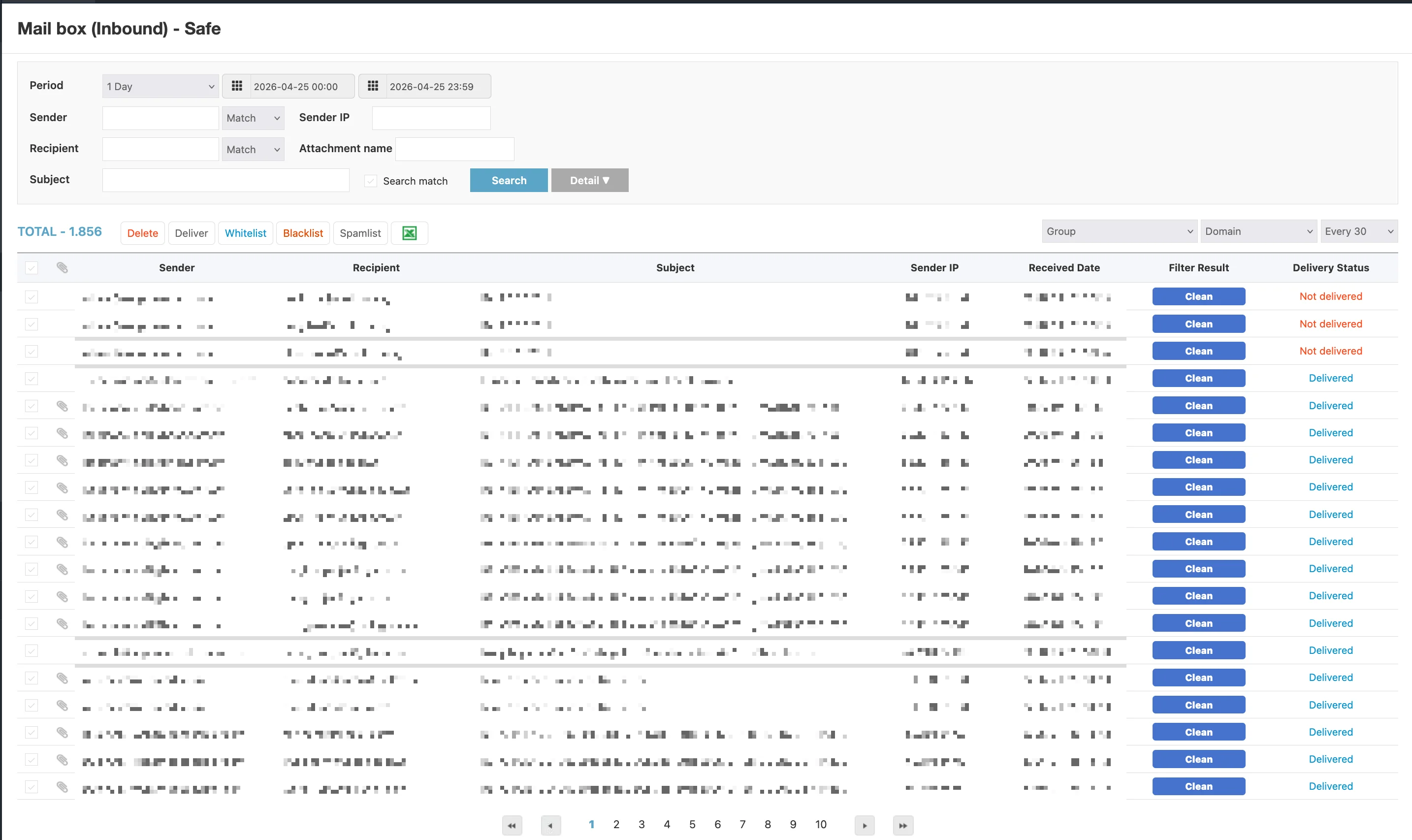
Task: Open Recipient Match dropdown
Action: 253,149
